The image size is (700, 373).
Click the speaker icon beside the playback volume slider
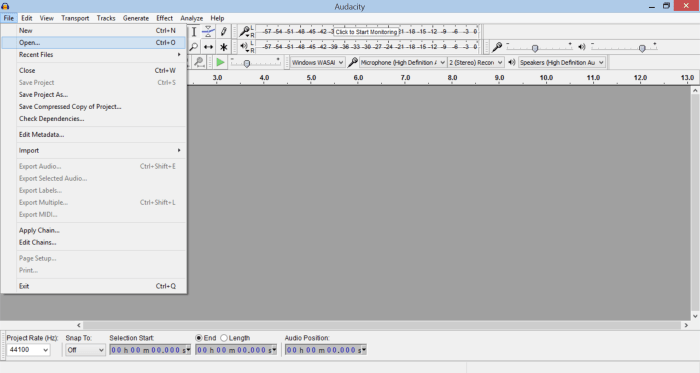coord(582,47)
